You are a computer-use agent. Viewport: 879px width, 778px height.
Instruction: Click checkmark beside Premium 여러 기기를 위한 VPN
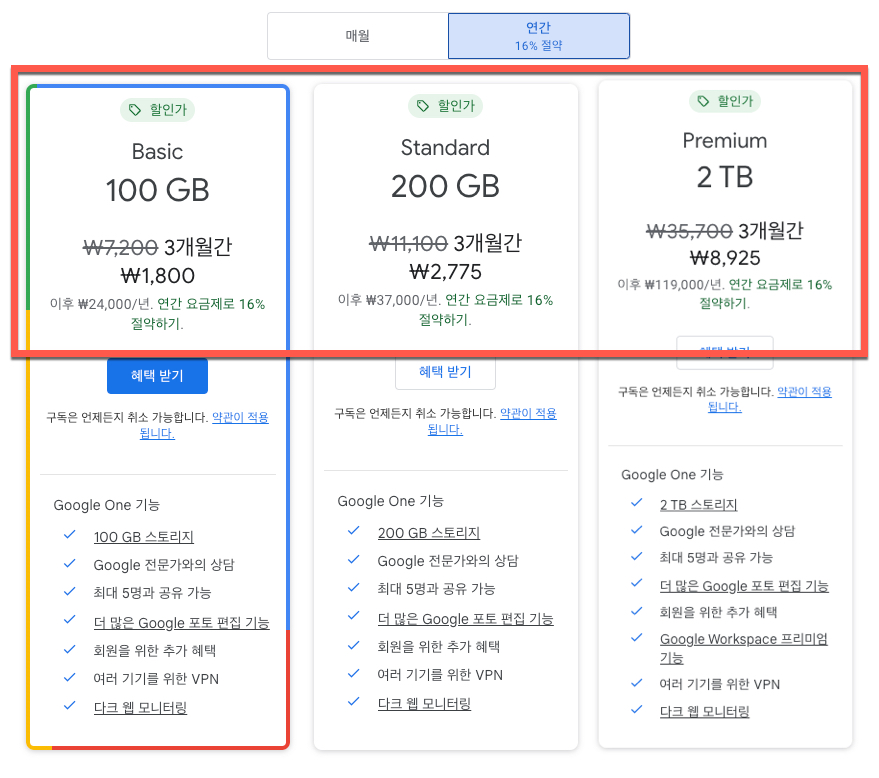click(636, 683)
